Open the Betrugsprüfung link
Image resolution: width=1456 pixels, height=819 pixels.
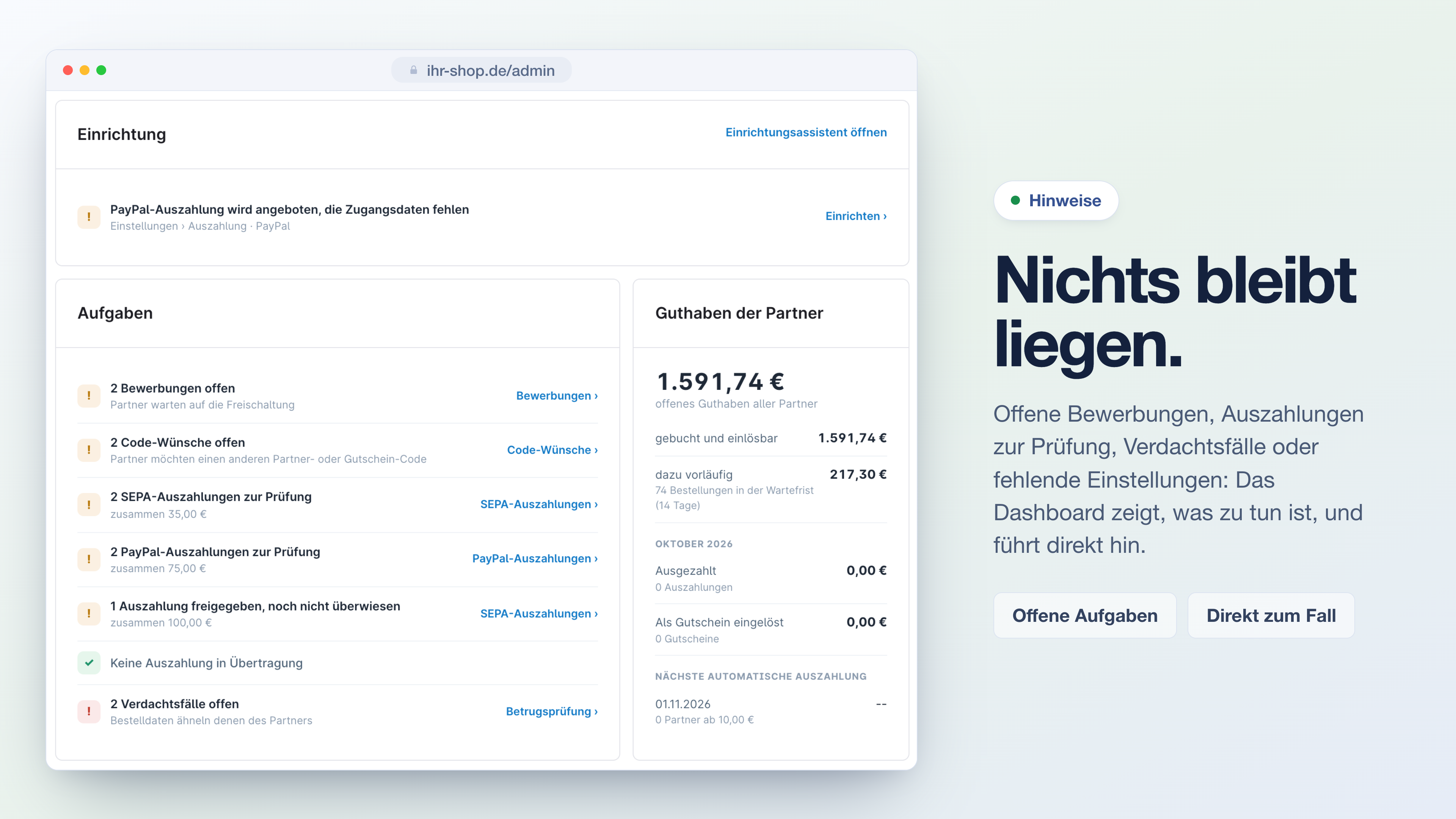pyautogui.click(x=552, y=712)
